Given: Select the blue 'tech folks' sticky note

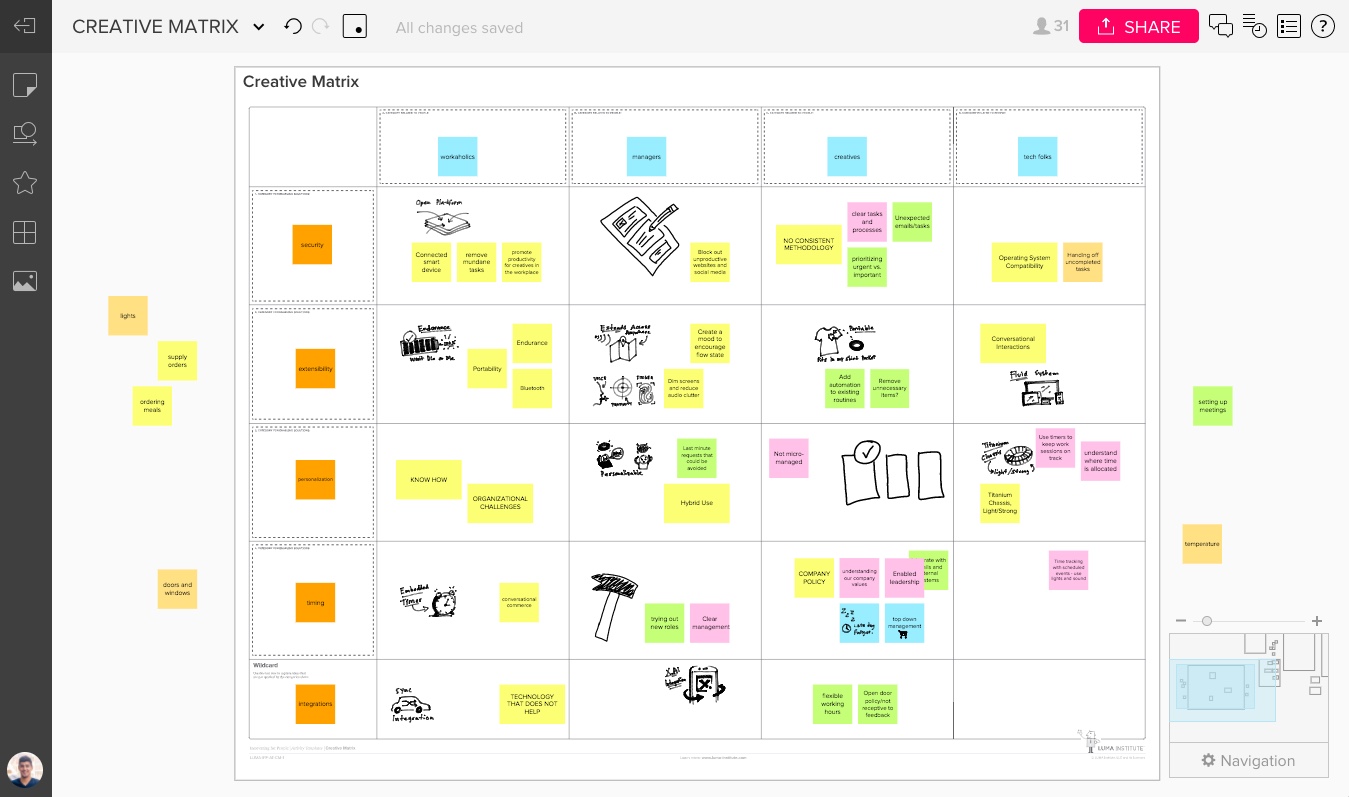Looking at the screenshot, I should point(1037,157).
